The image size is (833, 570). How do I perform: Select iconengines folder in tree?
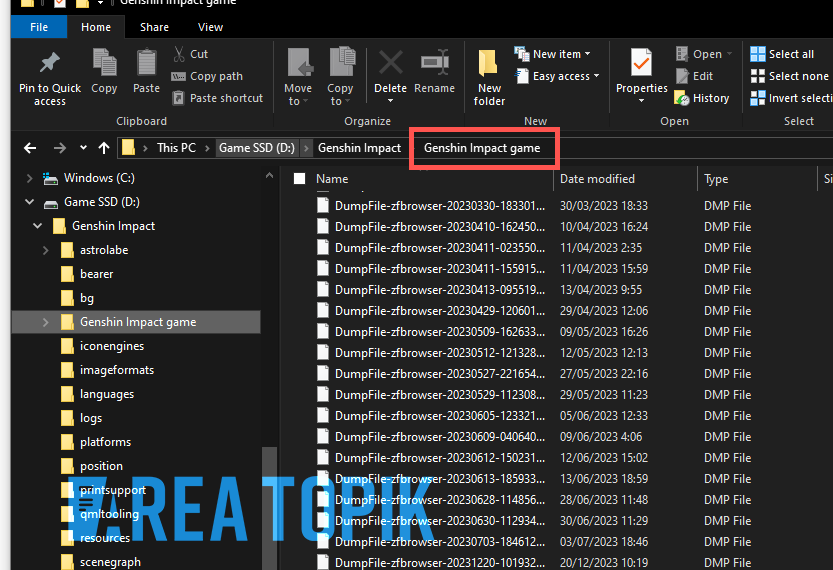pos(112,346)
